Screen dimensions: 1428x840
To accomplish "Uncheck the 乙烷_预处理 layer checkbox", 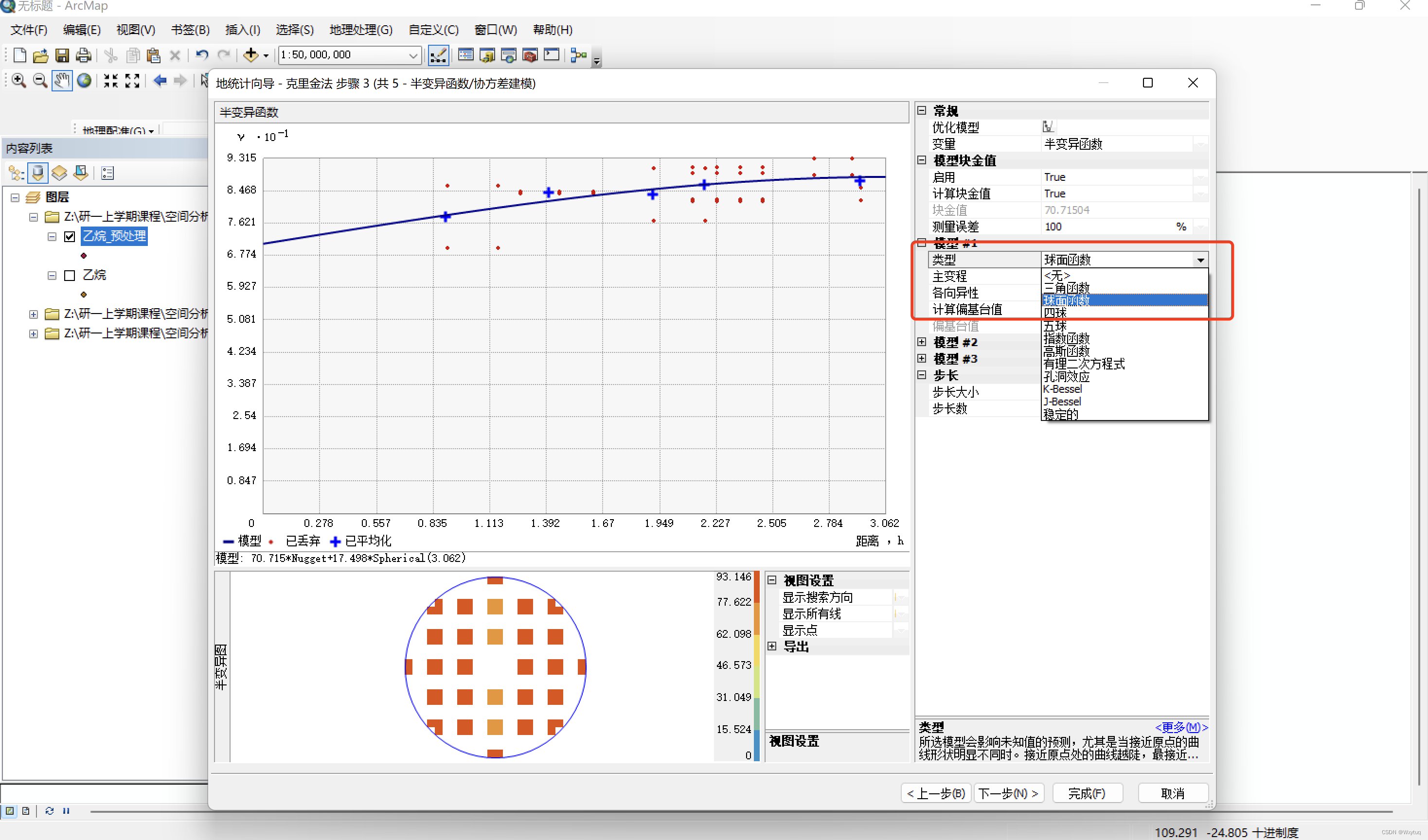I will (x=70, y=236).
